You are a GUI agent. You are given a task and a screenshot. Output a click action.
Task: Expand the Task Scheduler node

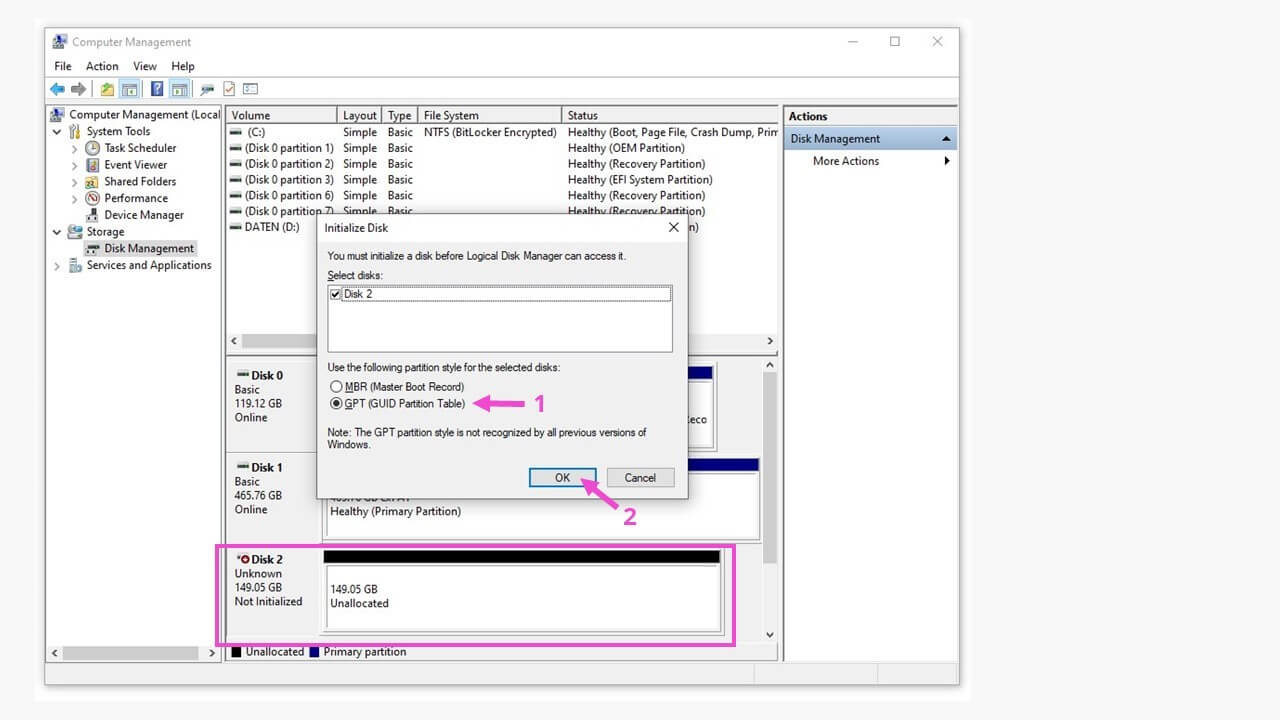(x=75, y=148)
